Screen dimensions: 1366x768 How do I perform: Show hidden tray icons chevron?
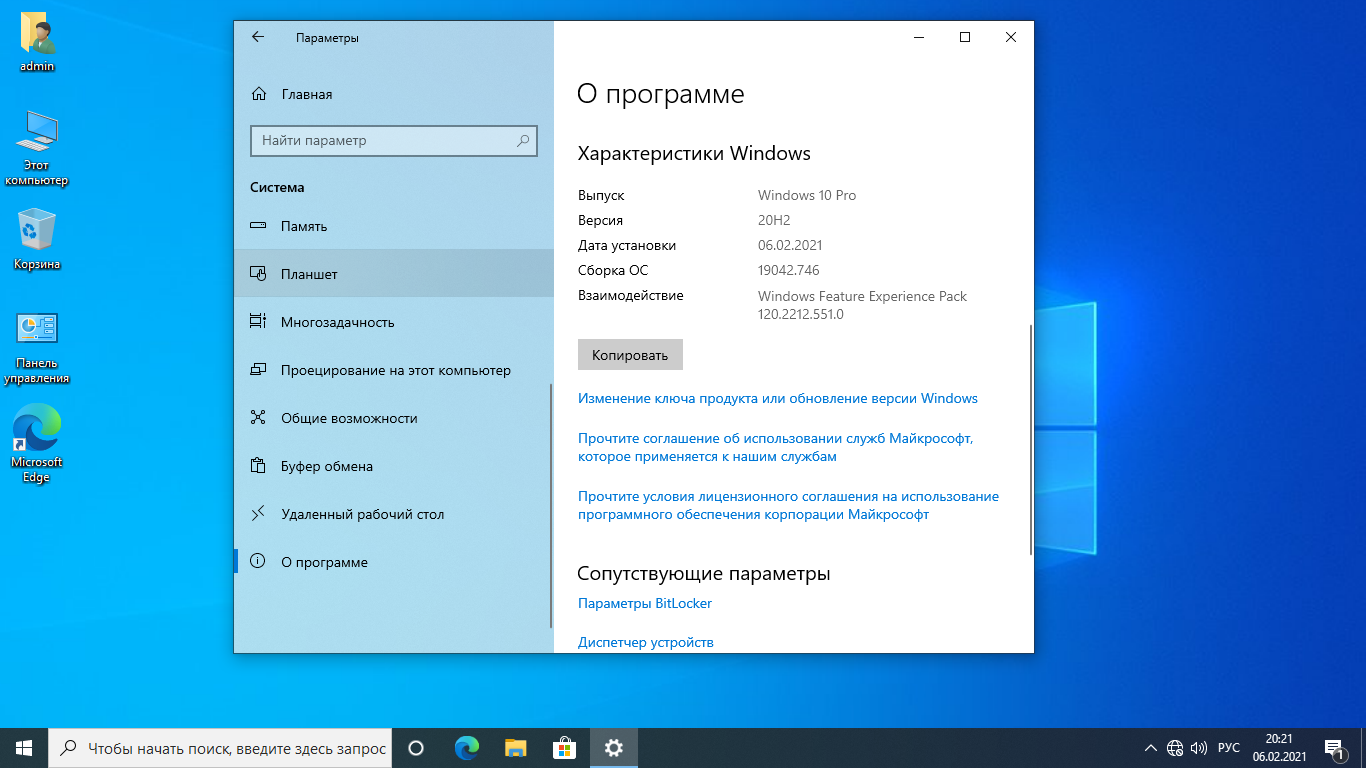tap(1151, 748)
